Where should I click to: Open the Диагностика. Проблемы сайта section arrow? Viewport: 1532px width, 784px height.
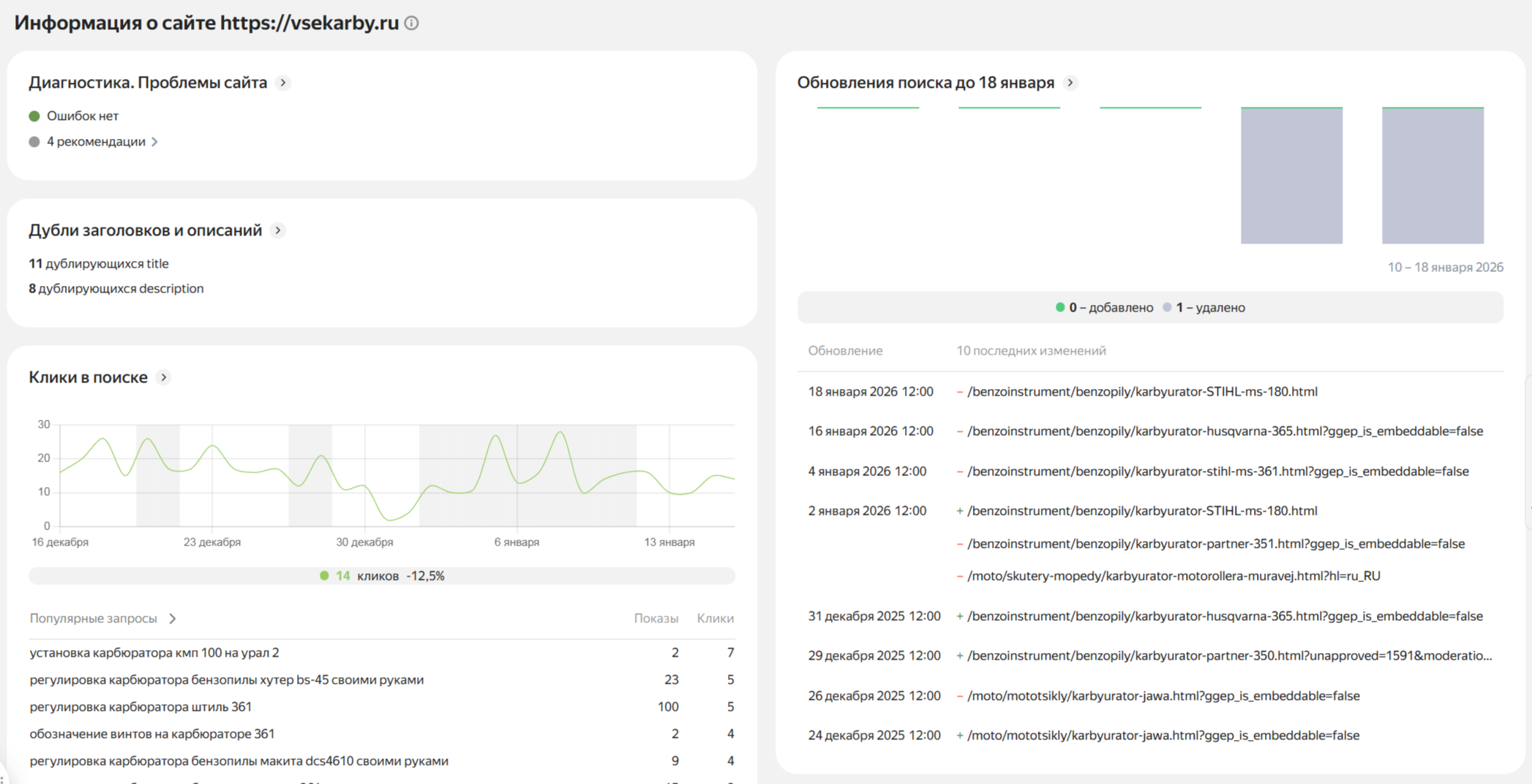[283, 83]
